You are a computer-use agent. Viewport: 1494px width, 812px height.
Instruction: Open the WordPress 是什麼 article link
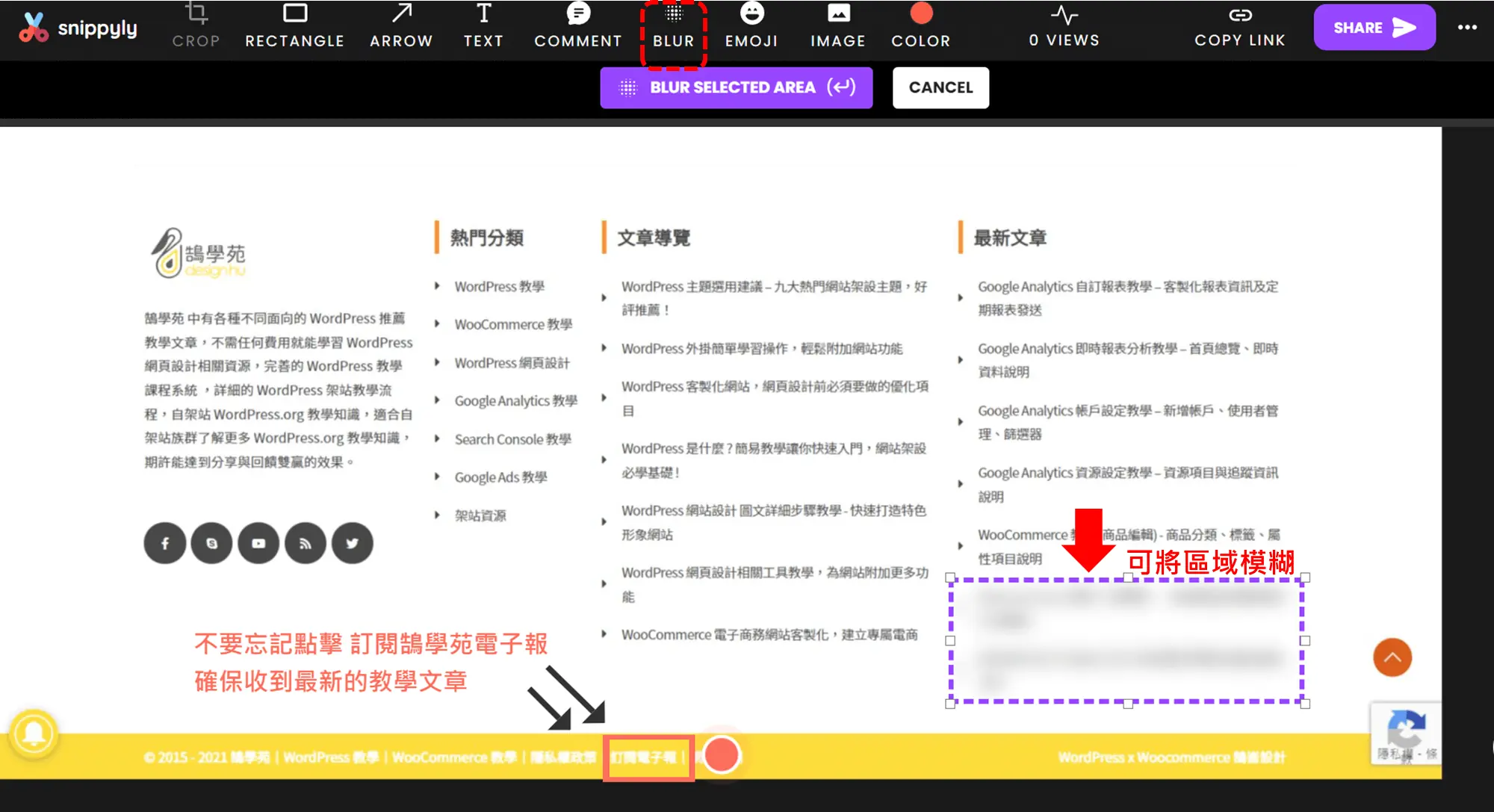[774, 460]
